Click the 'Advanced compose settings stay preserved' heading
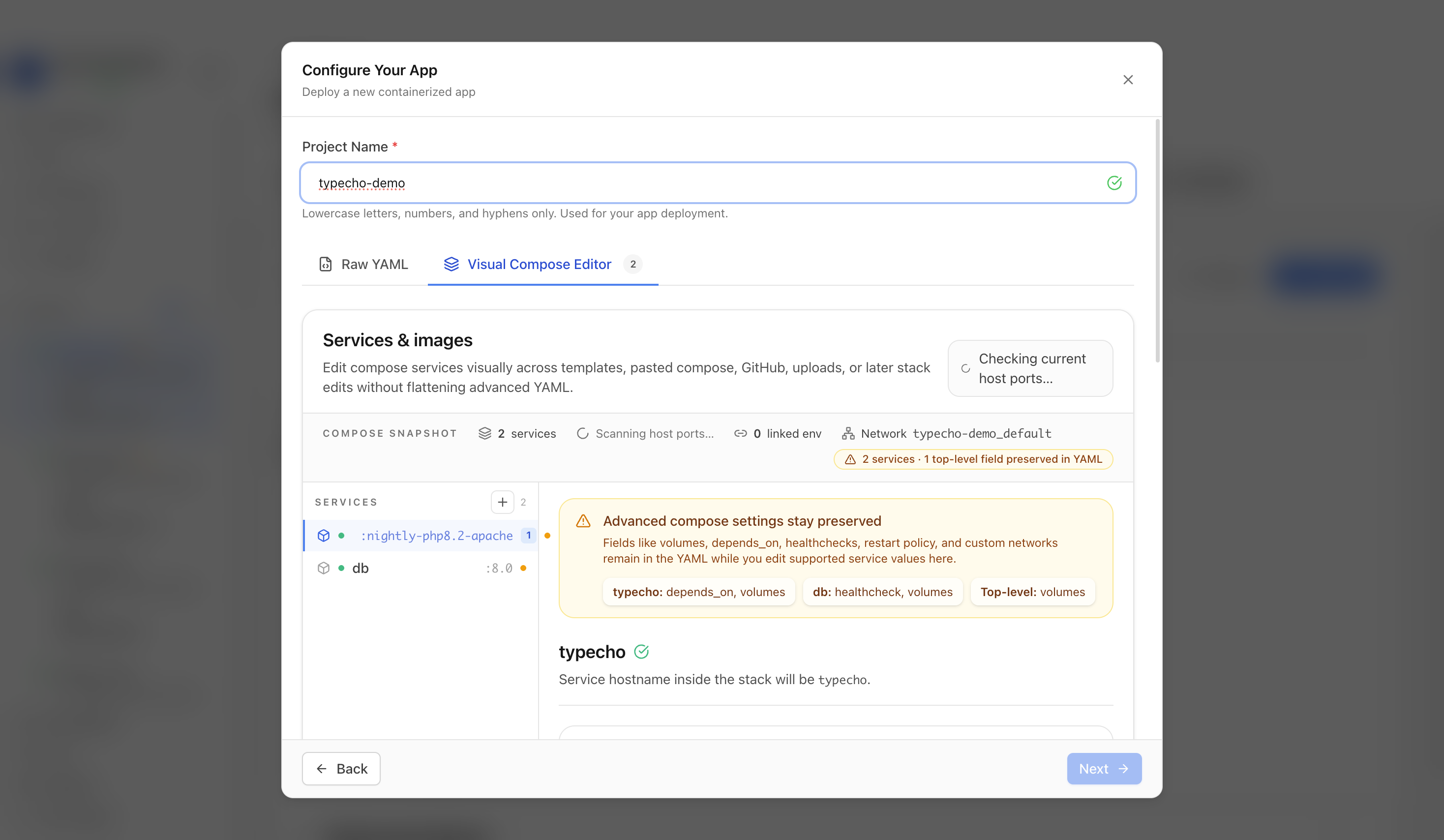The height and width of the screenshot is (840, 1444). tap(742, 521)
